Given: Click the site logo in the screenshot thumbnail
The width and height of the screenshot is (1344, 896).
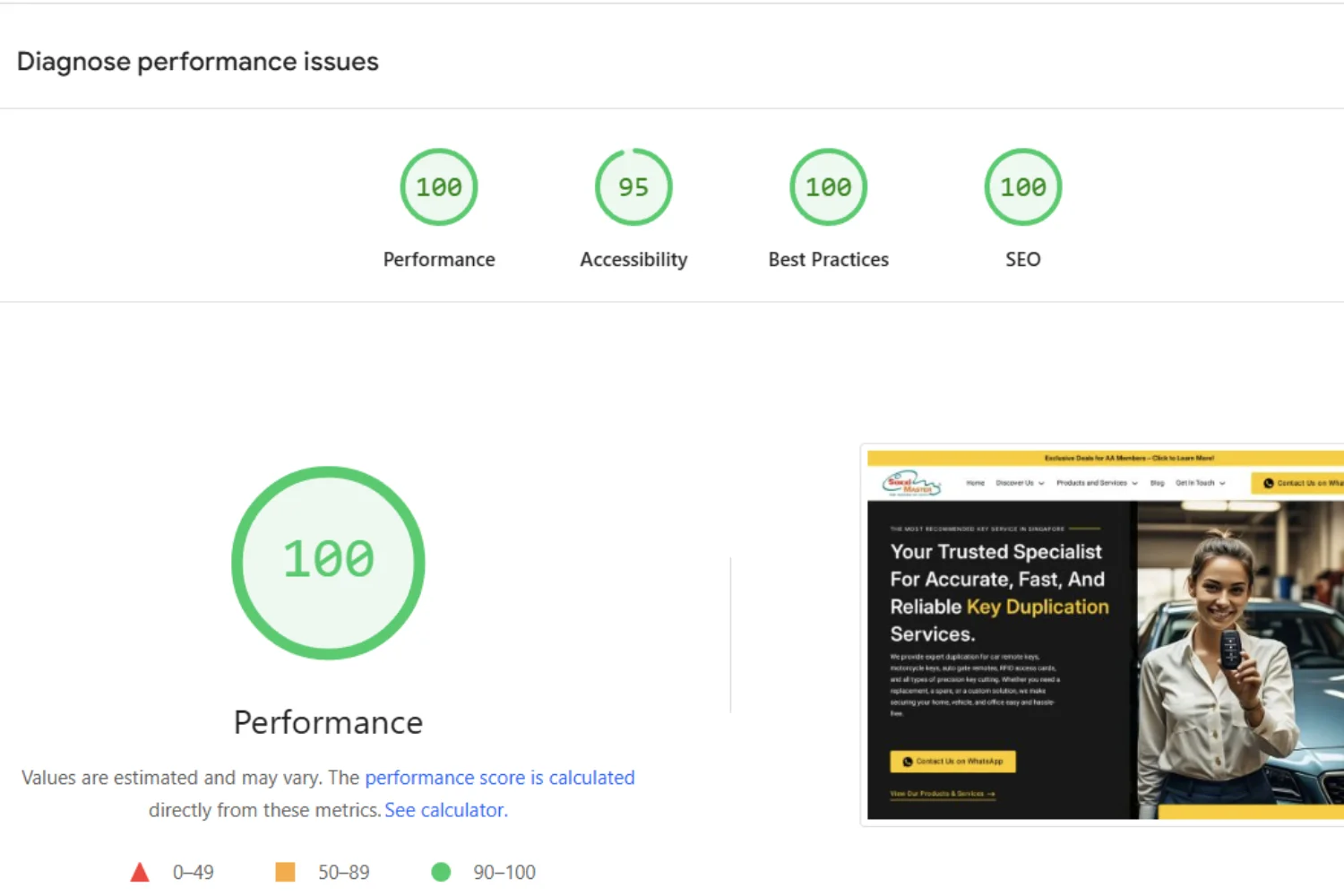Looking at the screenshot, I should pyautogui.click(x=911, y=483).
